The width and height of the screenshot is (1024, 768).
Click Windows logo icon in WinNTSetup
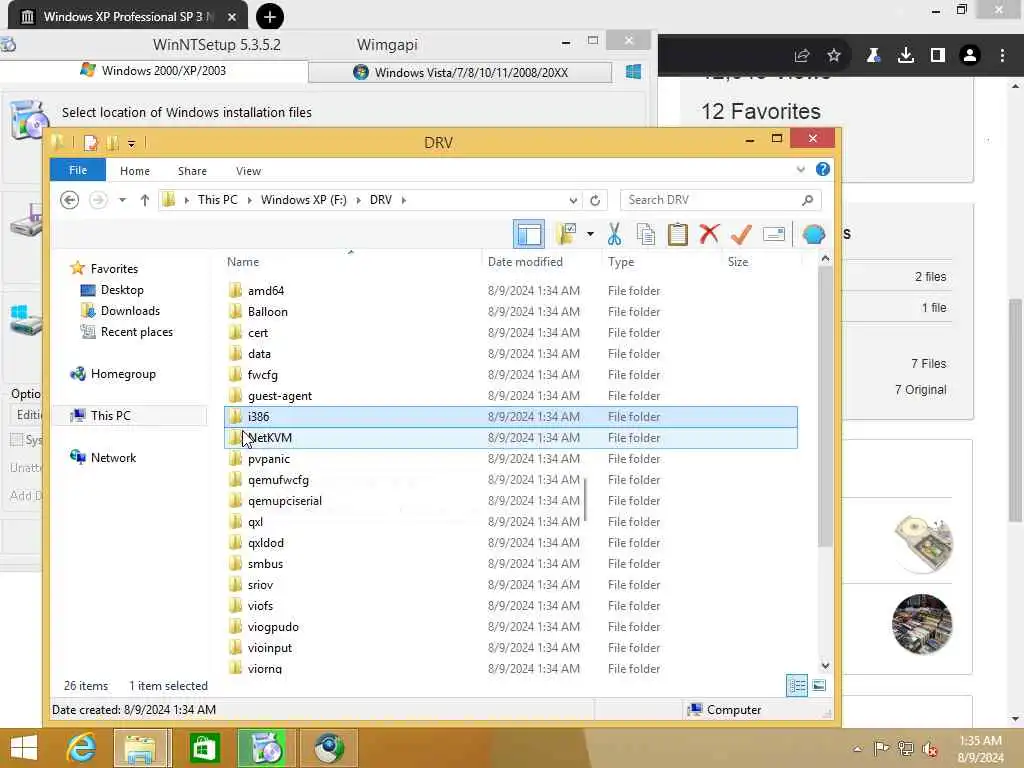click(x=633, y=71)
